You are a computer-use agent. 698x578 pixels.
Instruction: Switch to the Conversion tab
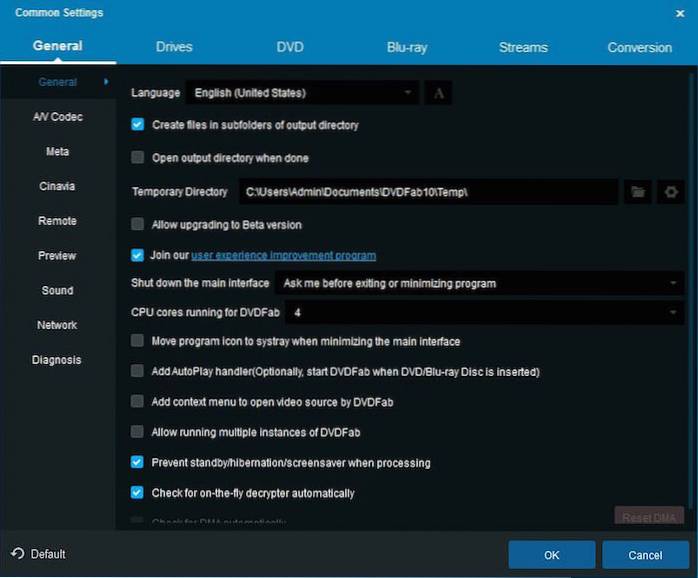pos(639,47)
